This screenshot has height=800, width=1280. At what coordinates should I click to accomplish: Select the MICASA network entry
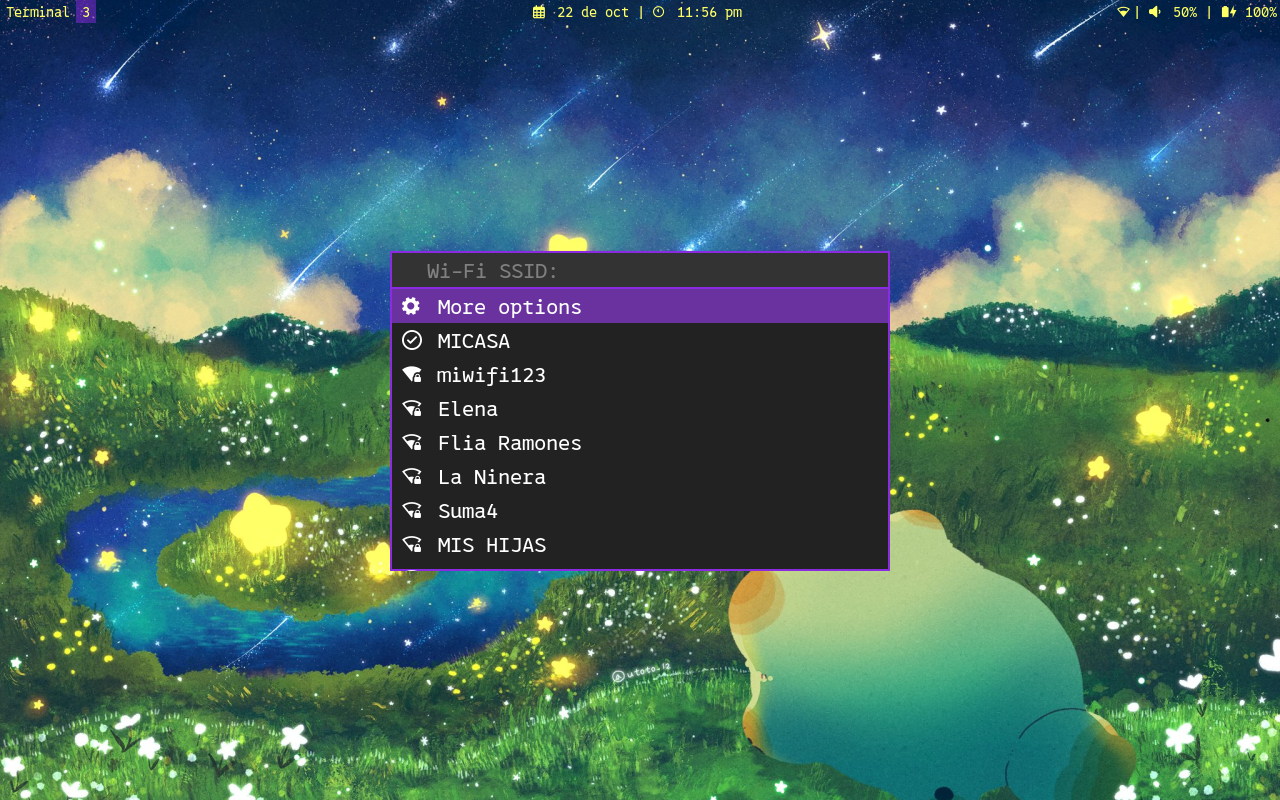pyautogui.click(x=473, y=340)
